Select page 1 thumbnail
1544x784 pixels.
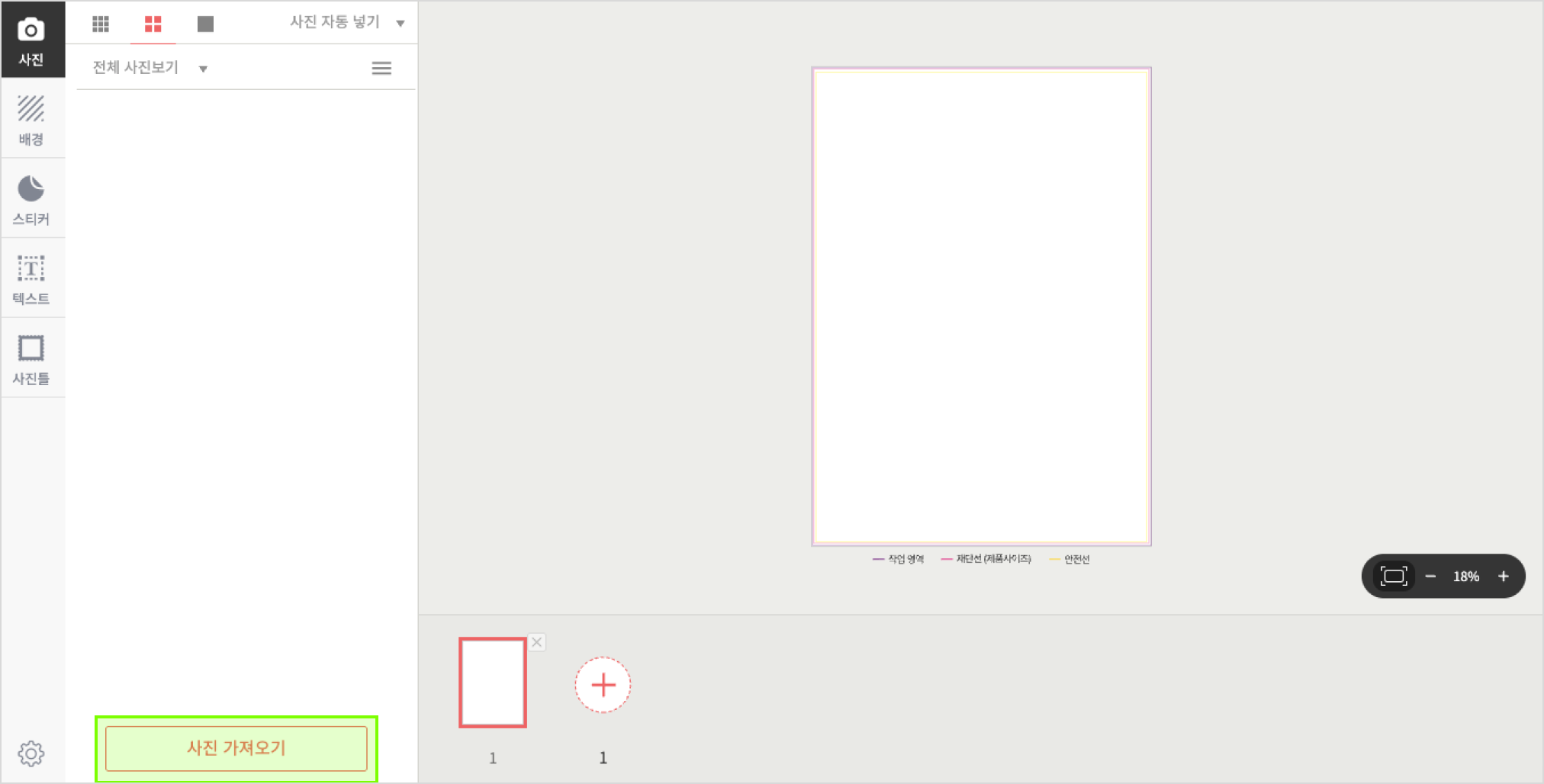click(x=493, y=683)
